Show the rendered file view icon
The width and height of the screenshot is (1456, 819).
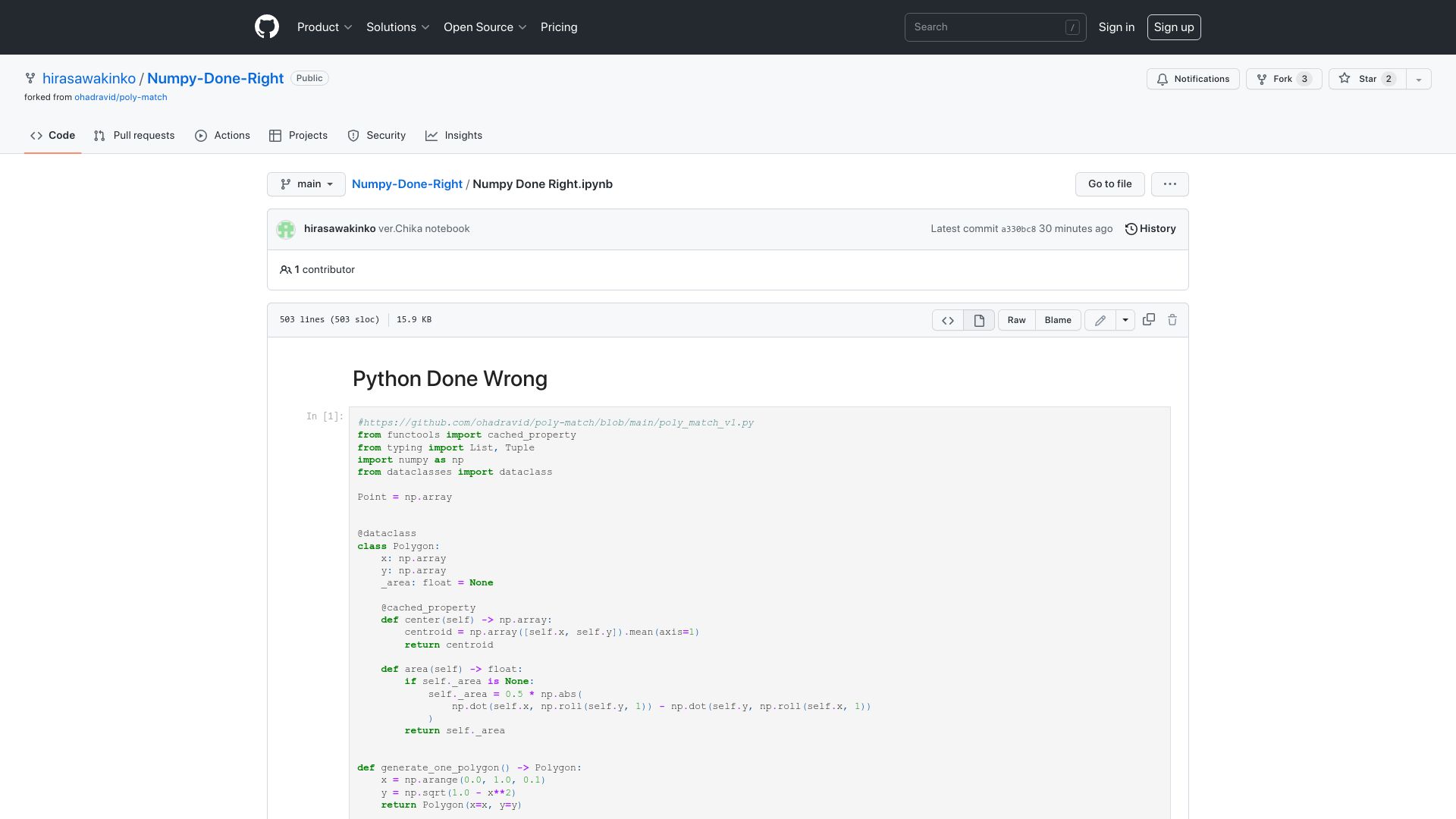click(979, 320)
